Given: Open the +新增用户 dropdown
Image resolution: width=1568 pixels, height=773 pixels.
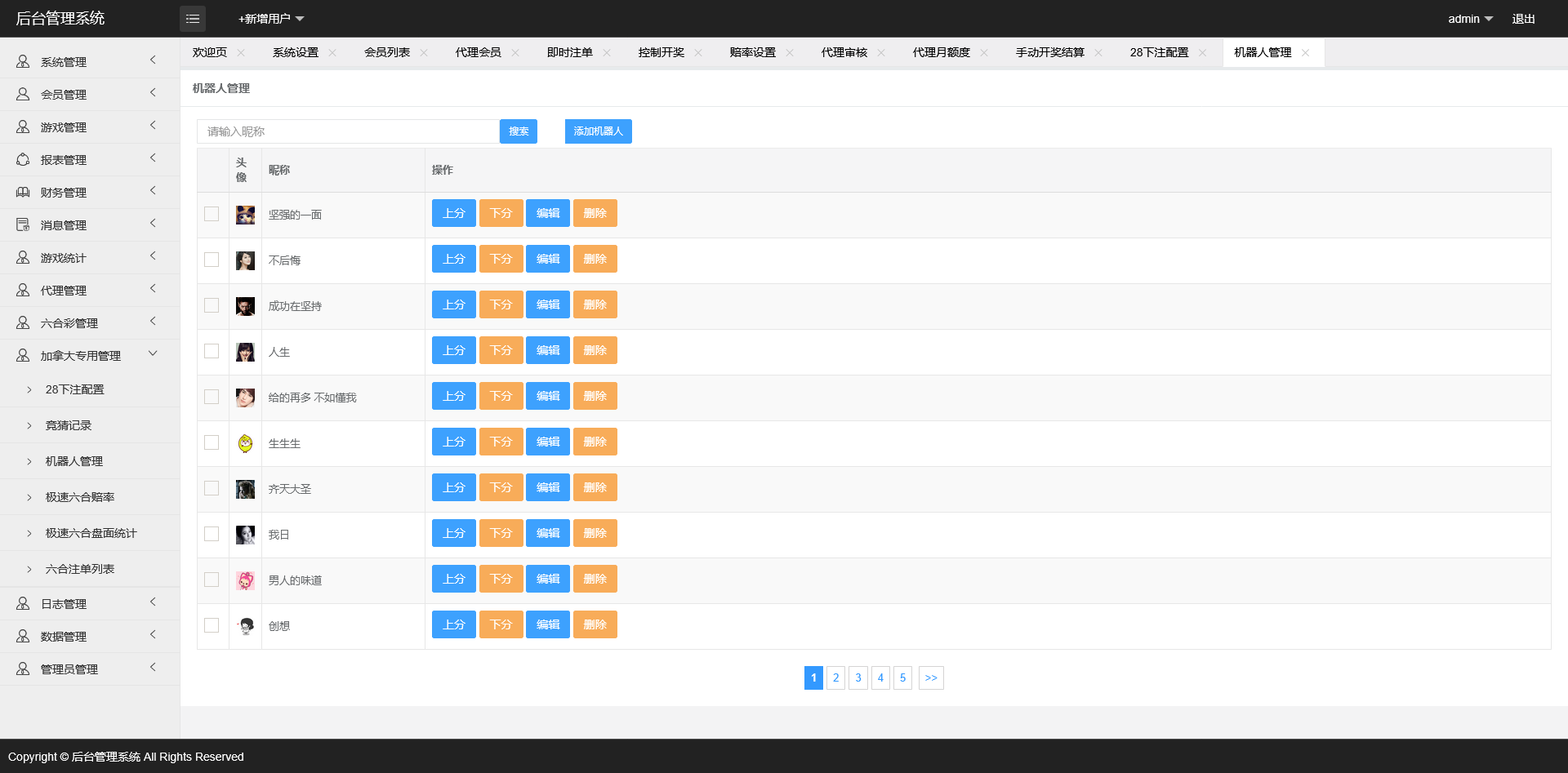Looking at the screenshot, I should tap(270, 19).
